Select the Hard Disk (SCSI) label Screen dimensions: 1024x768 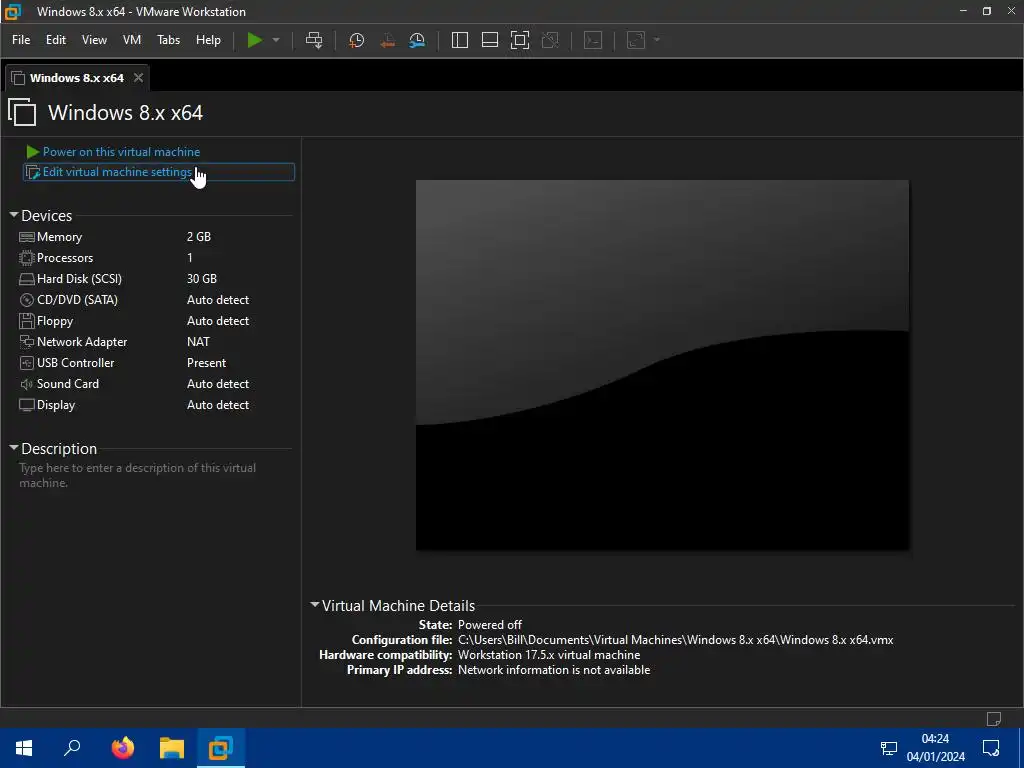click(x=79, y=279)
